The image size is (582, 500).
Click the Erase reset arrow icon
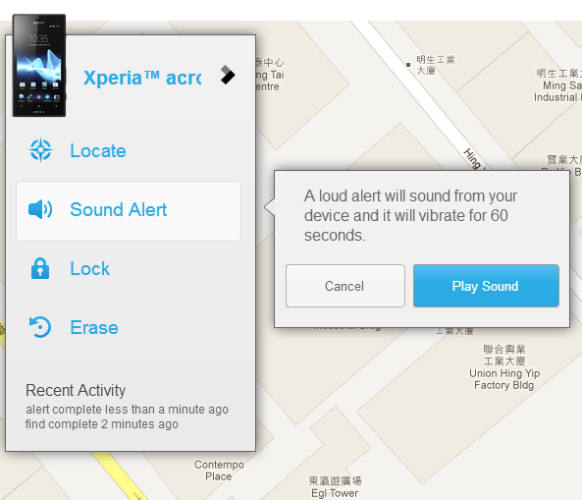(40, 327)
